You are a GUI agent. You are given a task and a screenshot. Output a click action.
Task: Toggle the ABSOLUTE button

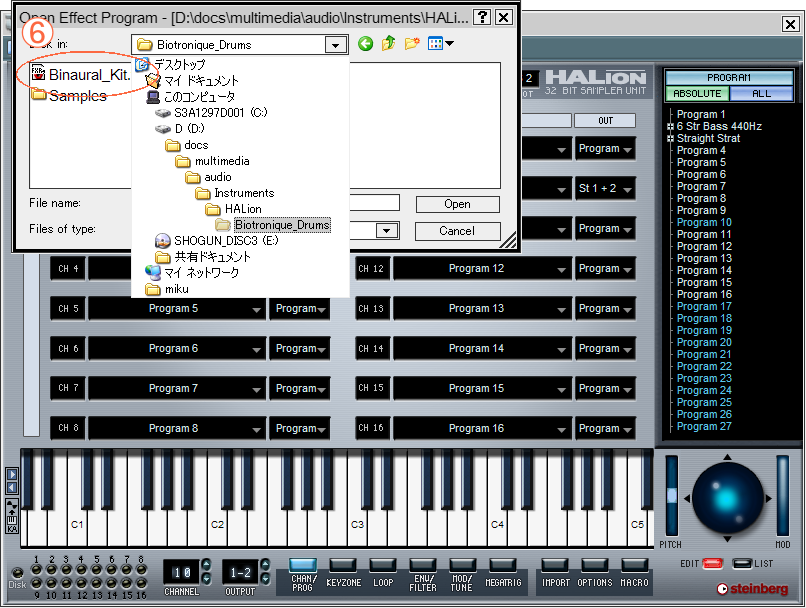(x=697, y=94)
